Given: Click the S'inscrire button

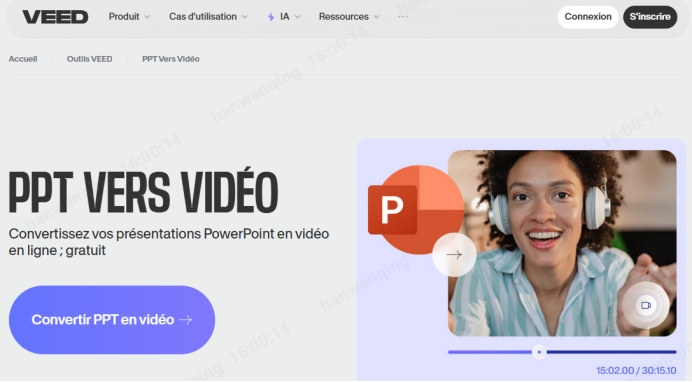Looking at the screenshot, I should coord(650,17).
